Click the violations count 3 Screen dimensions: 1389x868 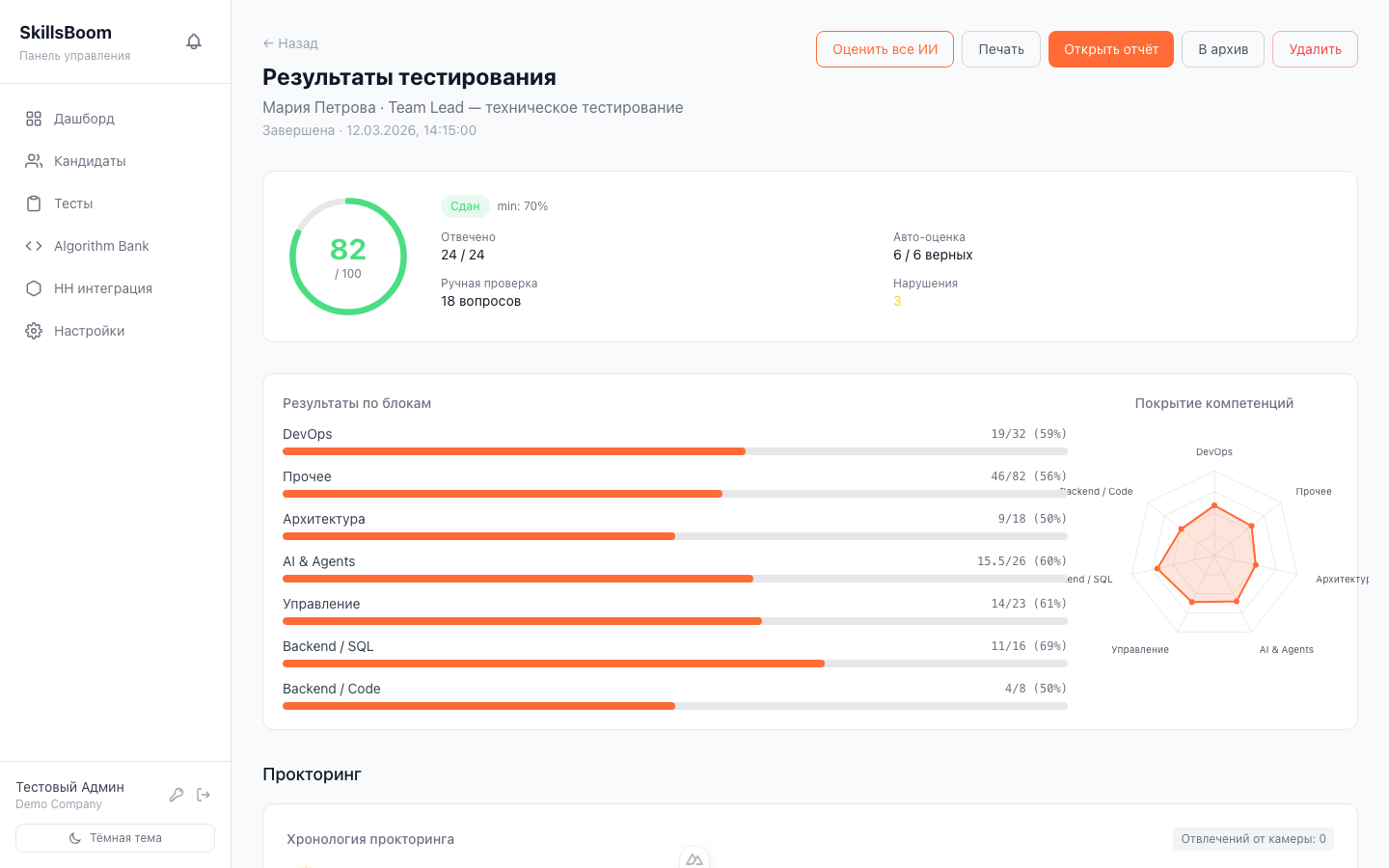coord(897,301)
